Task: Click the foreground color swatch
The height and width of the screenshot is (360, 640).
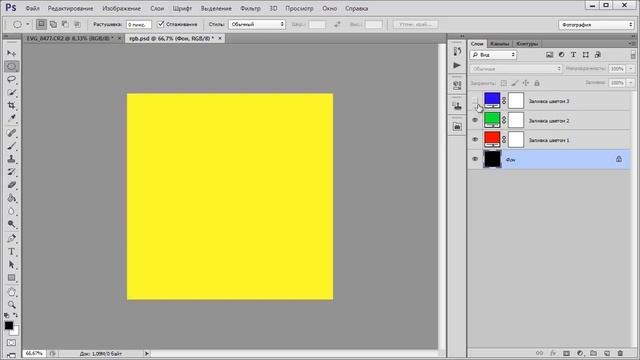Action: pyautogui.click(x=9, y=325)
